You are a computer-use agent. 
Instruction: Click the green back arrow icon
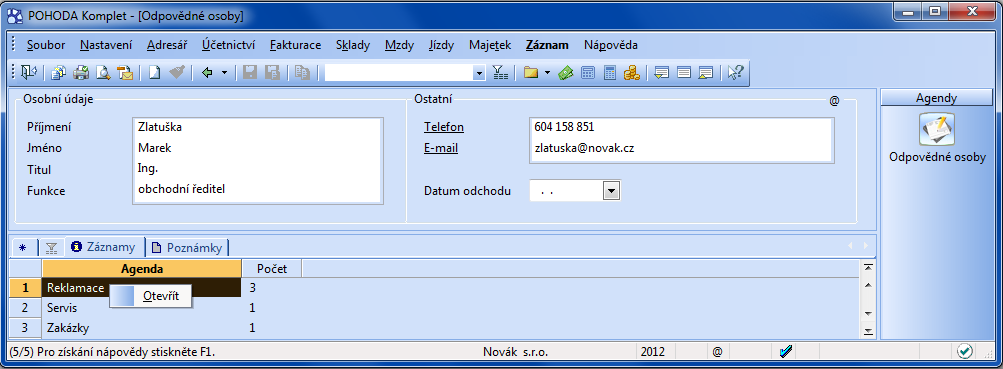(207, 73)
